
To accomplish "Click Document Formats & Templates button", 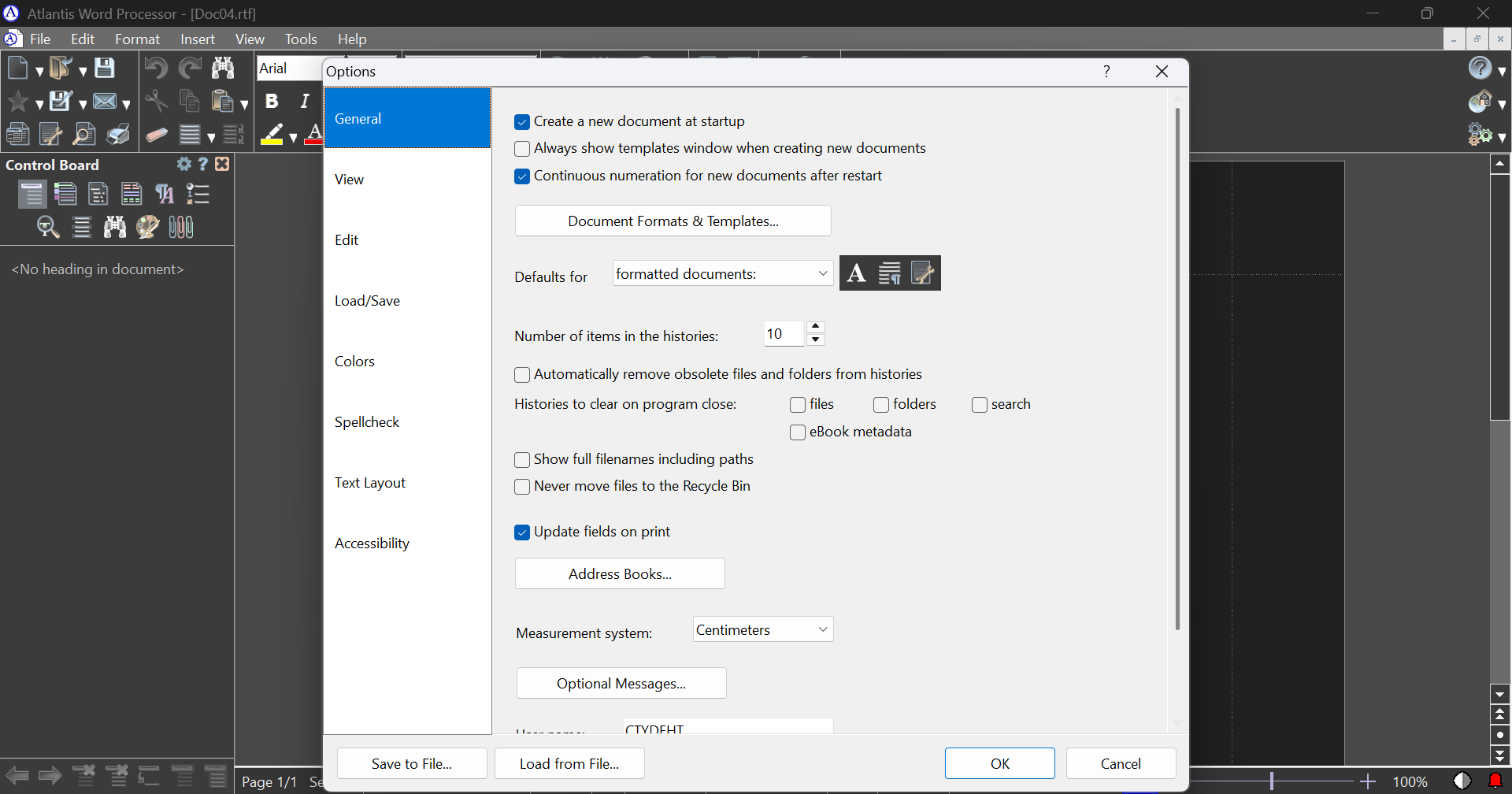I will (x=673, y=221).
